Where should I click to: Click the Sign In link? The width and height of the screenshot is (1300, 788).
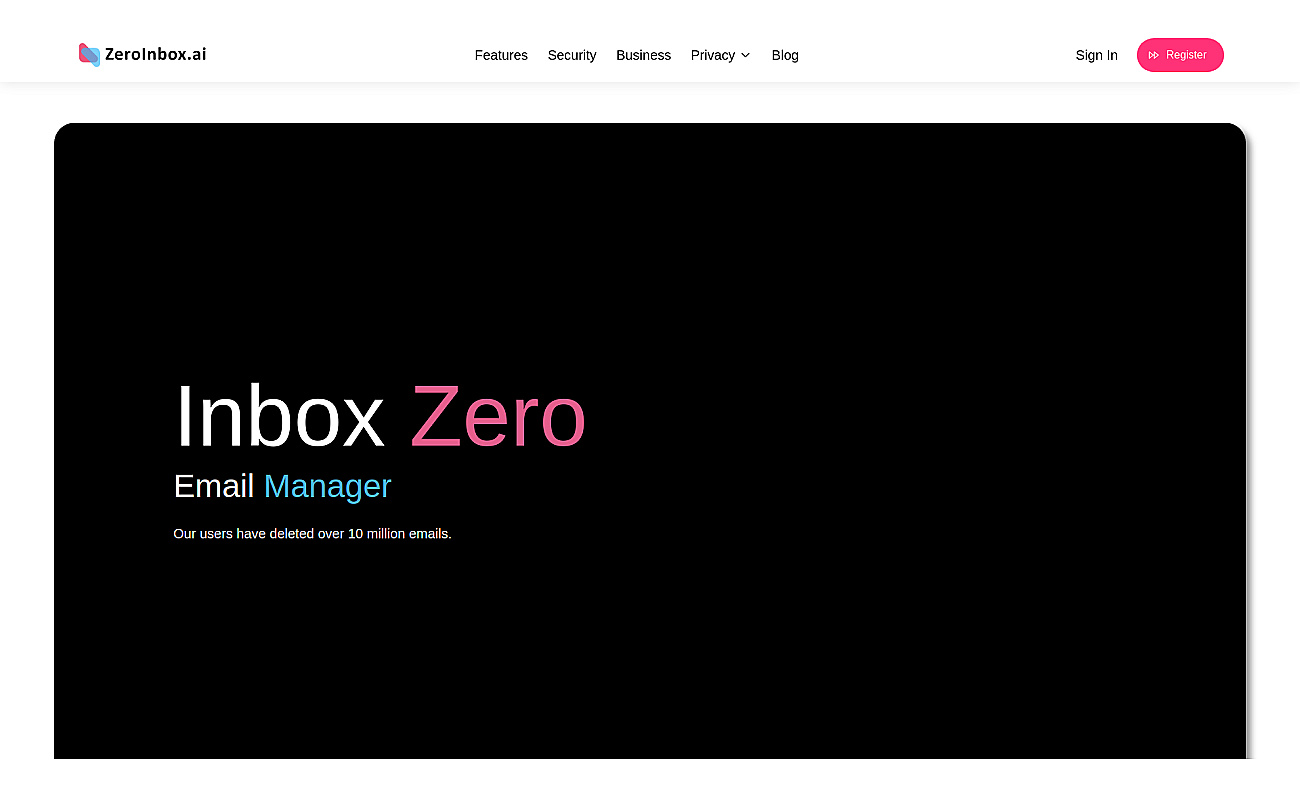1096,55
